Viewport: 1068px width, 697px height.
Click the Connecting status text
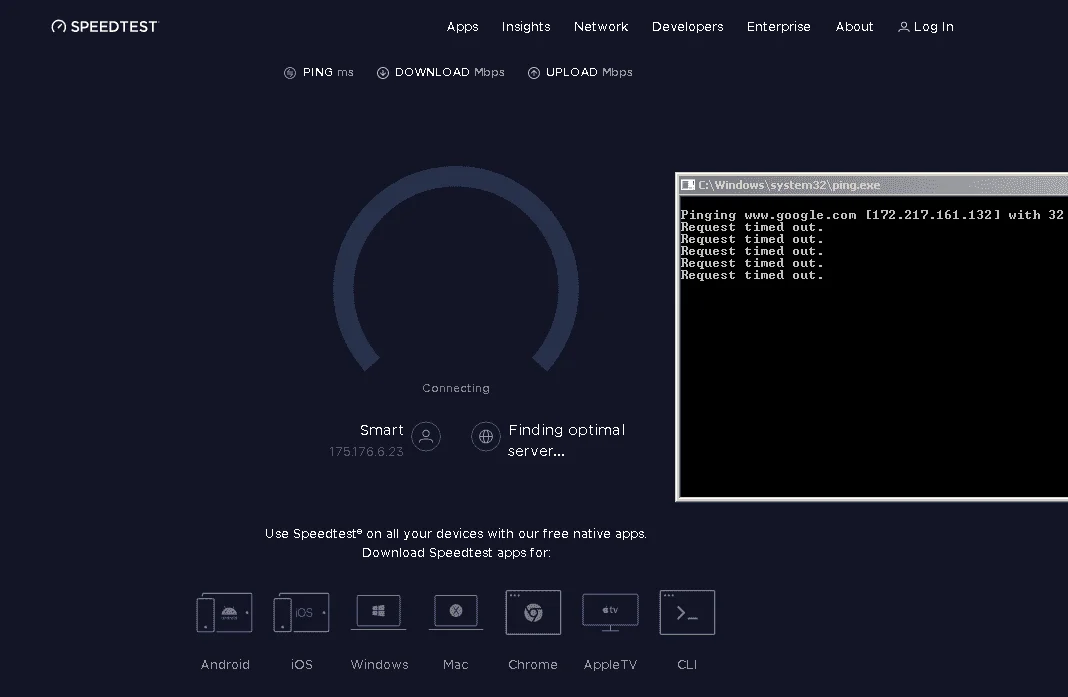456,388
